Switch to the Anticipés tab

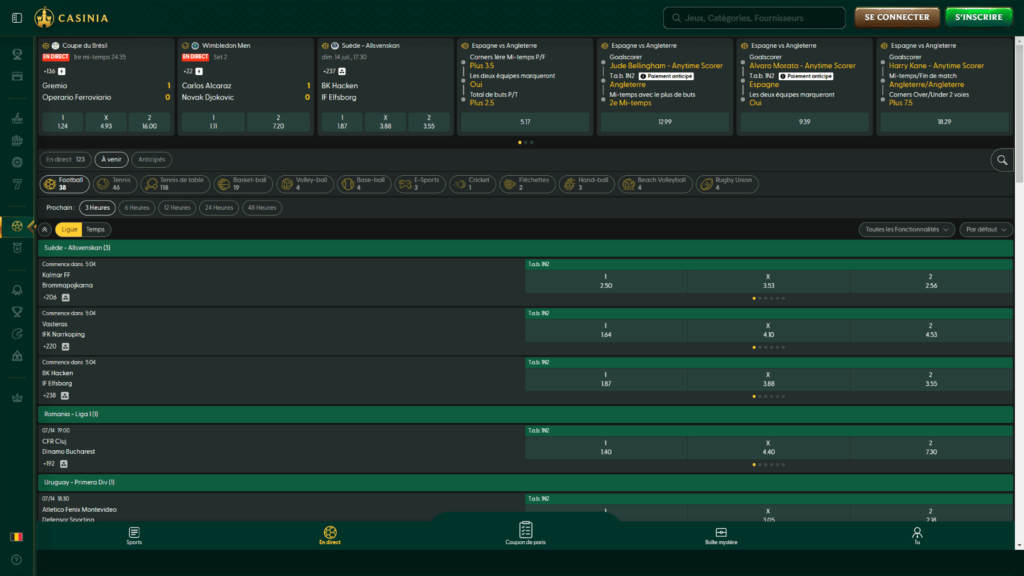point(152,159)
